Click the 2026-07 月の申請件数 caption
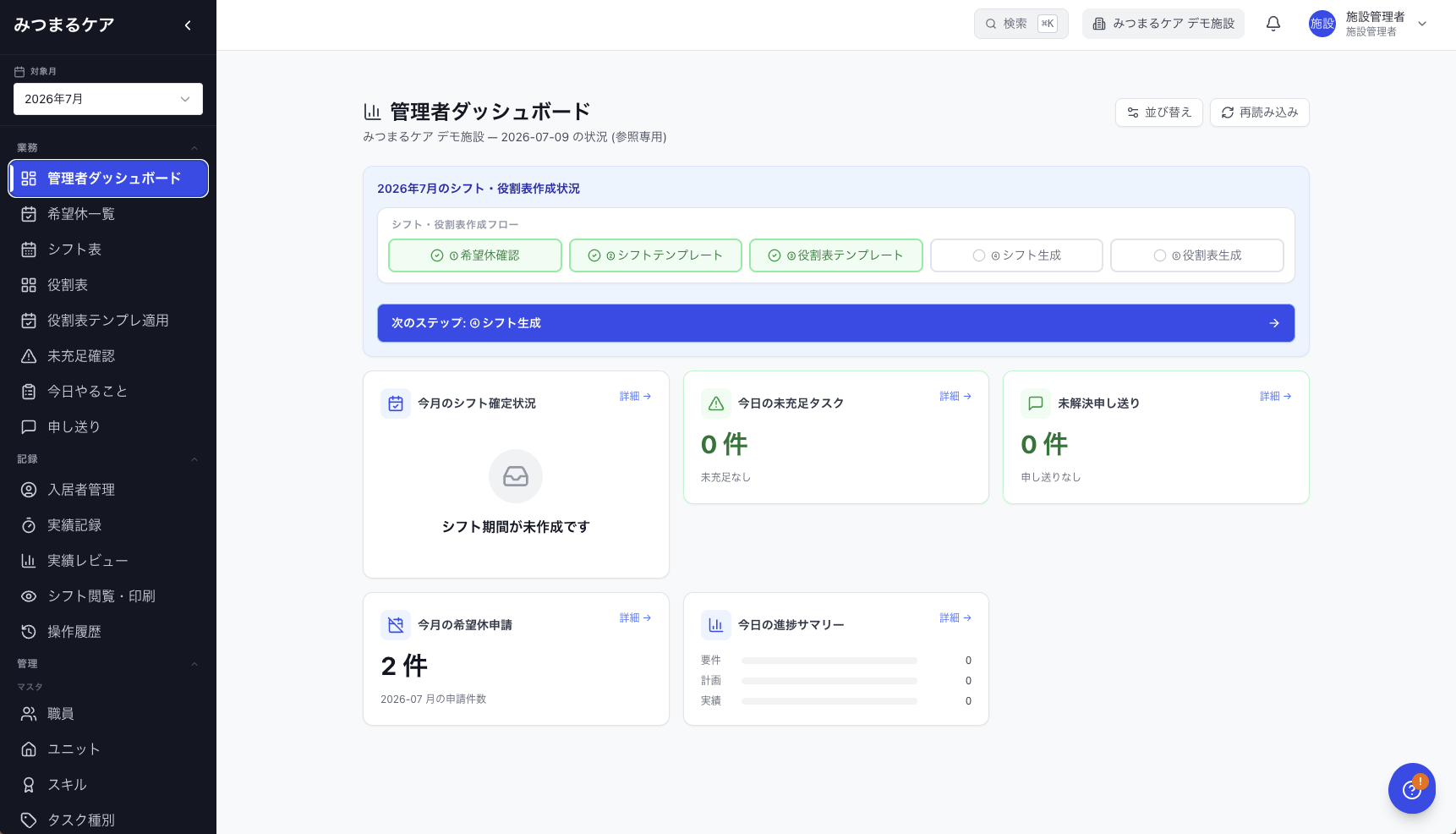 pyautogui.click(x=434, y=699)
